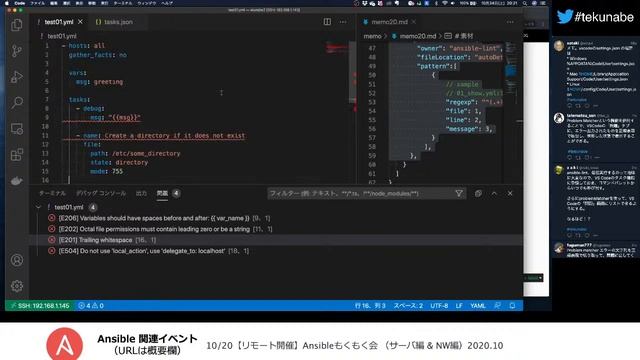
Task: Select the E201 Trailing whitespace error
Action: coord(276,240)
